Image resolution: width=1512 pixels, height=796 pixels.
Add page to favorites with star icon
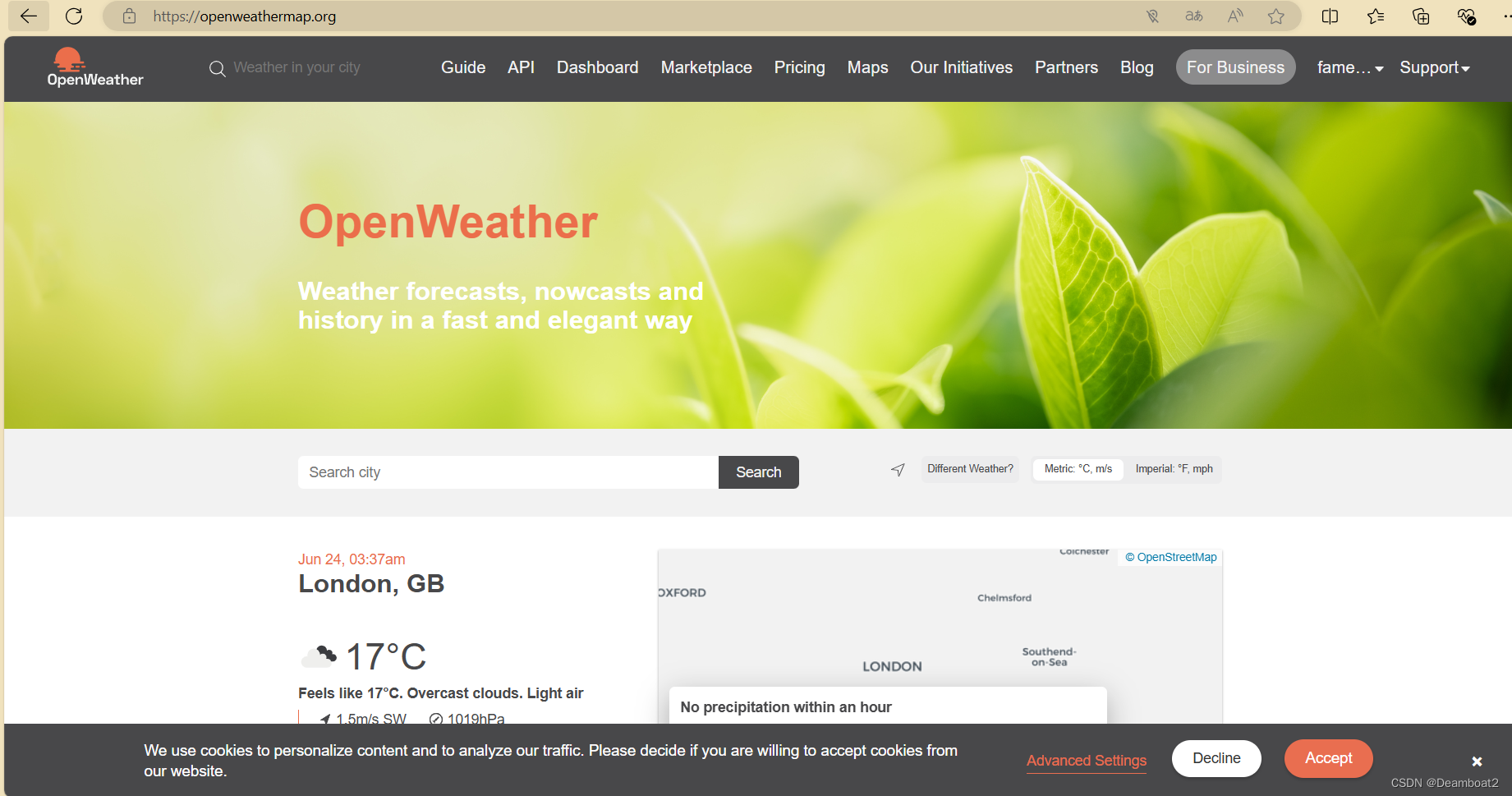coord(1275,16)
